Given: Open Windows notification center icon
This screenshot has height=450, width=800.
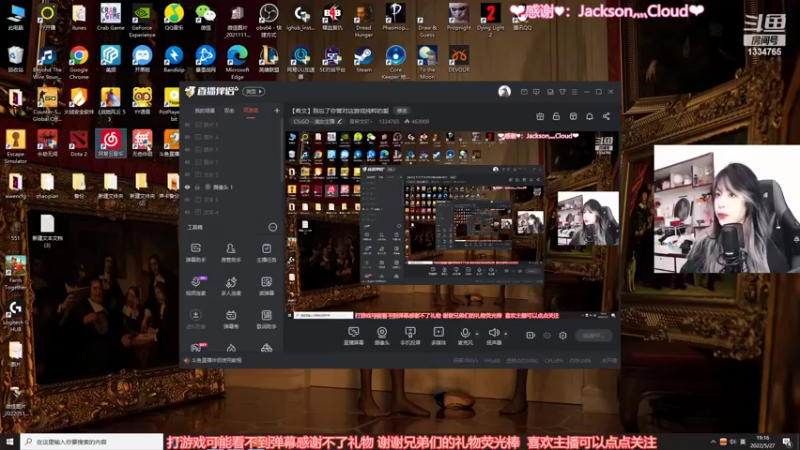Looking at the screenshot, I should [x=787, y=442].
